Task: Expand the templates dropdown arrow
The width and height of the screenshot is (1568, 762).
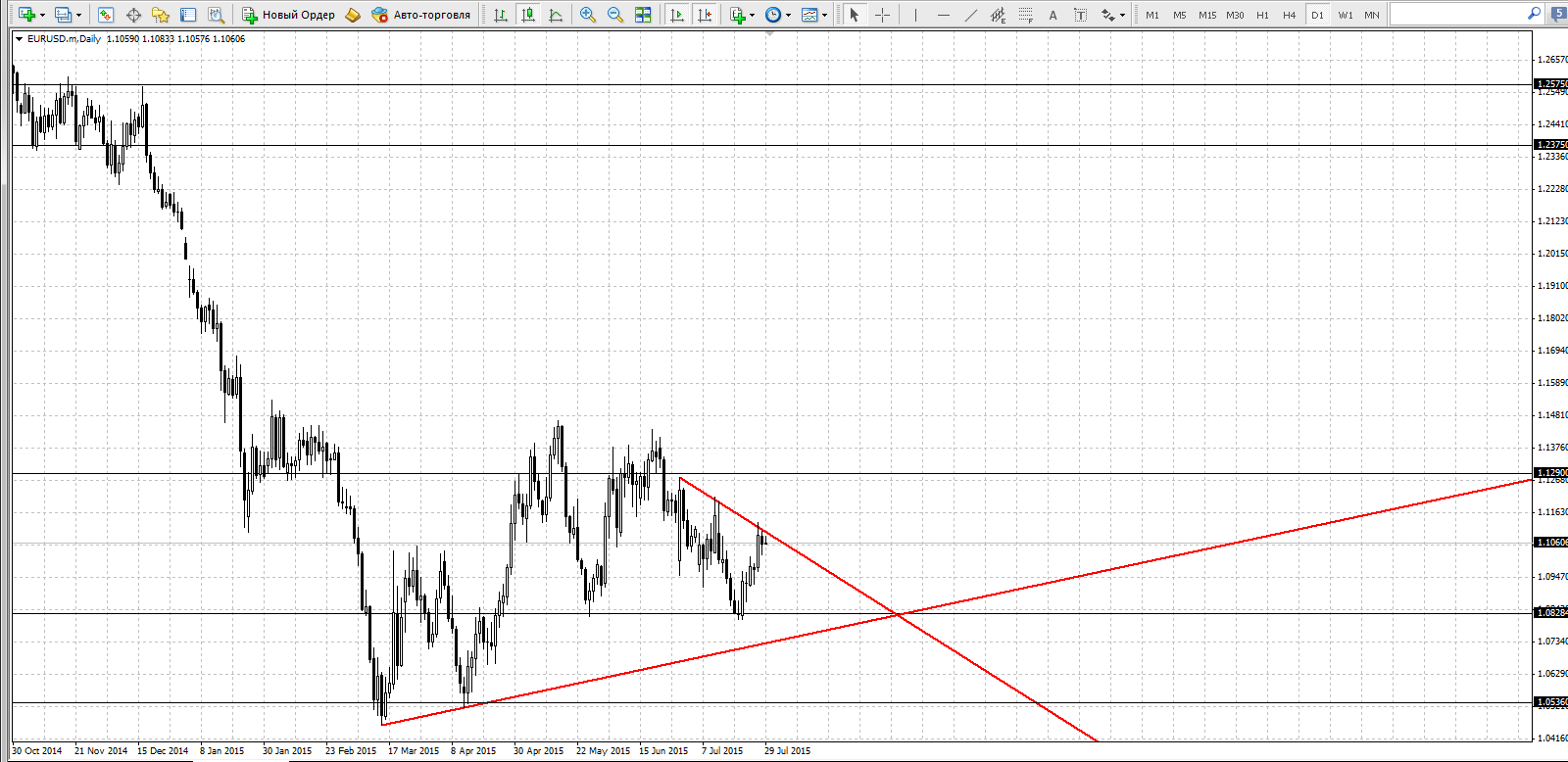Action: point(824,15)
